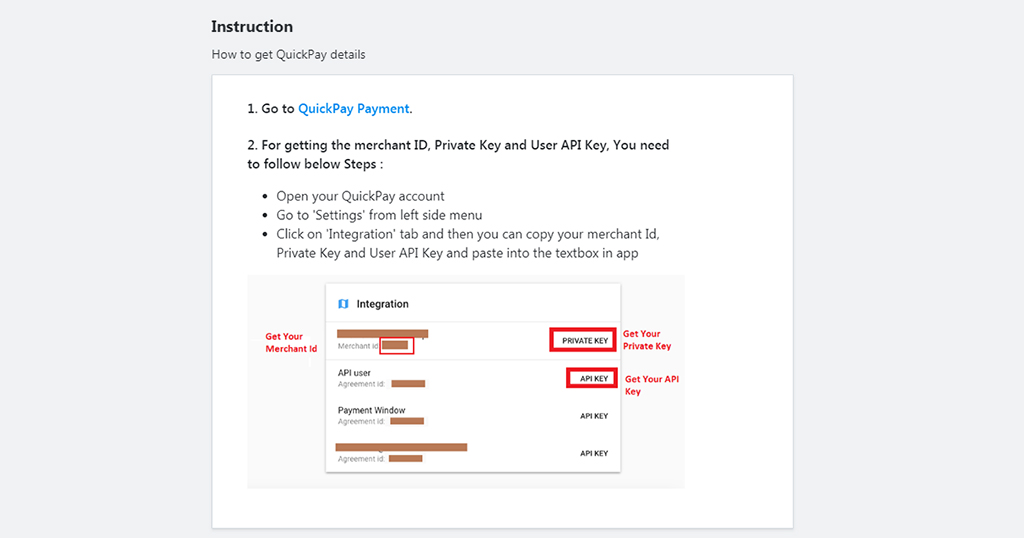Click the Integration panel title text
The width and height of the screenshot is (1024, 538).
(x=382, y=304)
